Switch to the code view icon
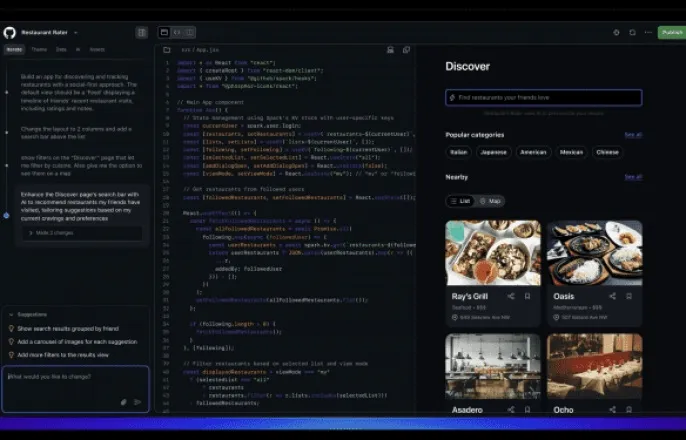 [x=177, y=32]
